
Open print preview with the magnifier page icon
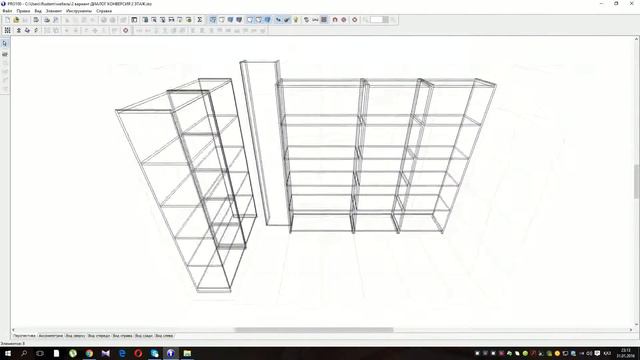point(56,20)
